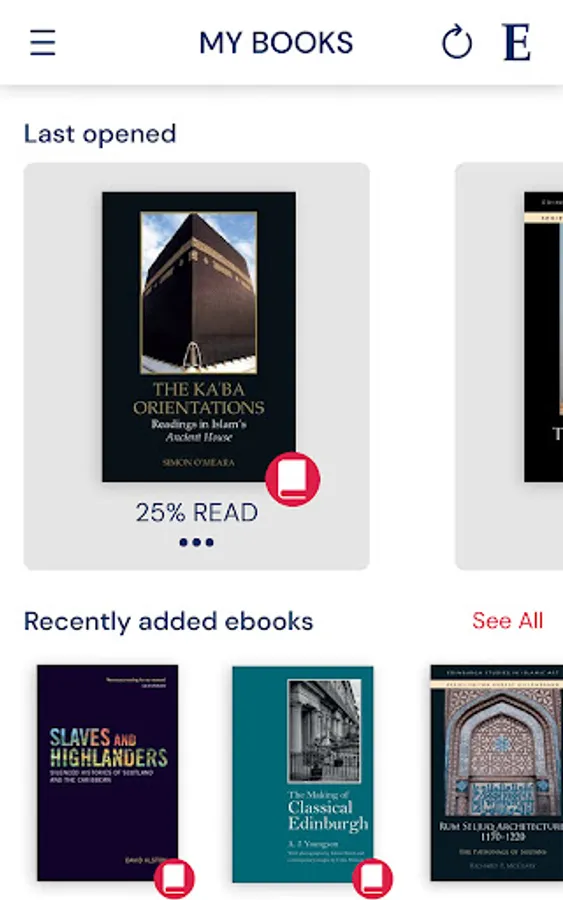The image size is (563, 900).
Task: Open Slaves and Highlanders book cover
Action: [107, 773]
